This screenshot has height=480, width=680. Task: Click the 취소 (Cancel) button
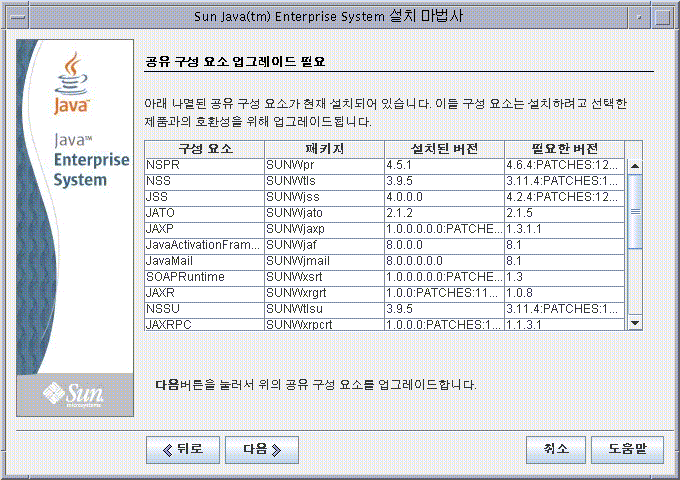click(x=556, y=450)
